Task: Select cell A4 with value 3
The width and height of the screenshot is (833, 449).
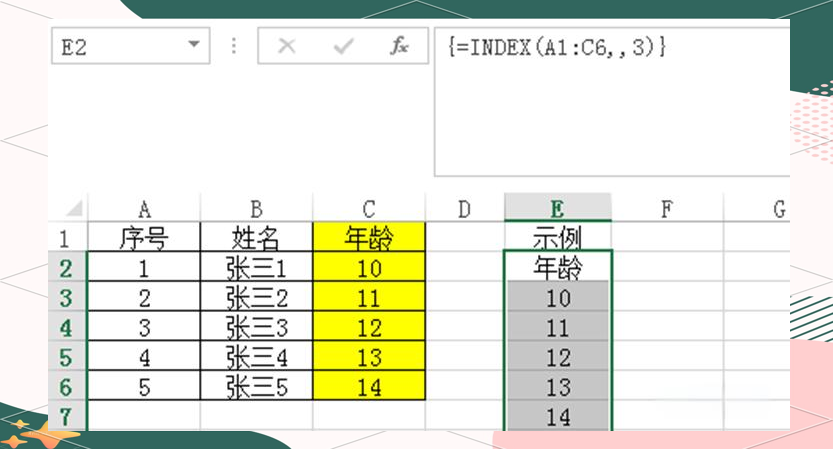Action: point(144,327)
